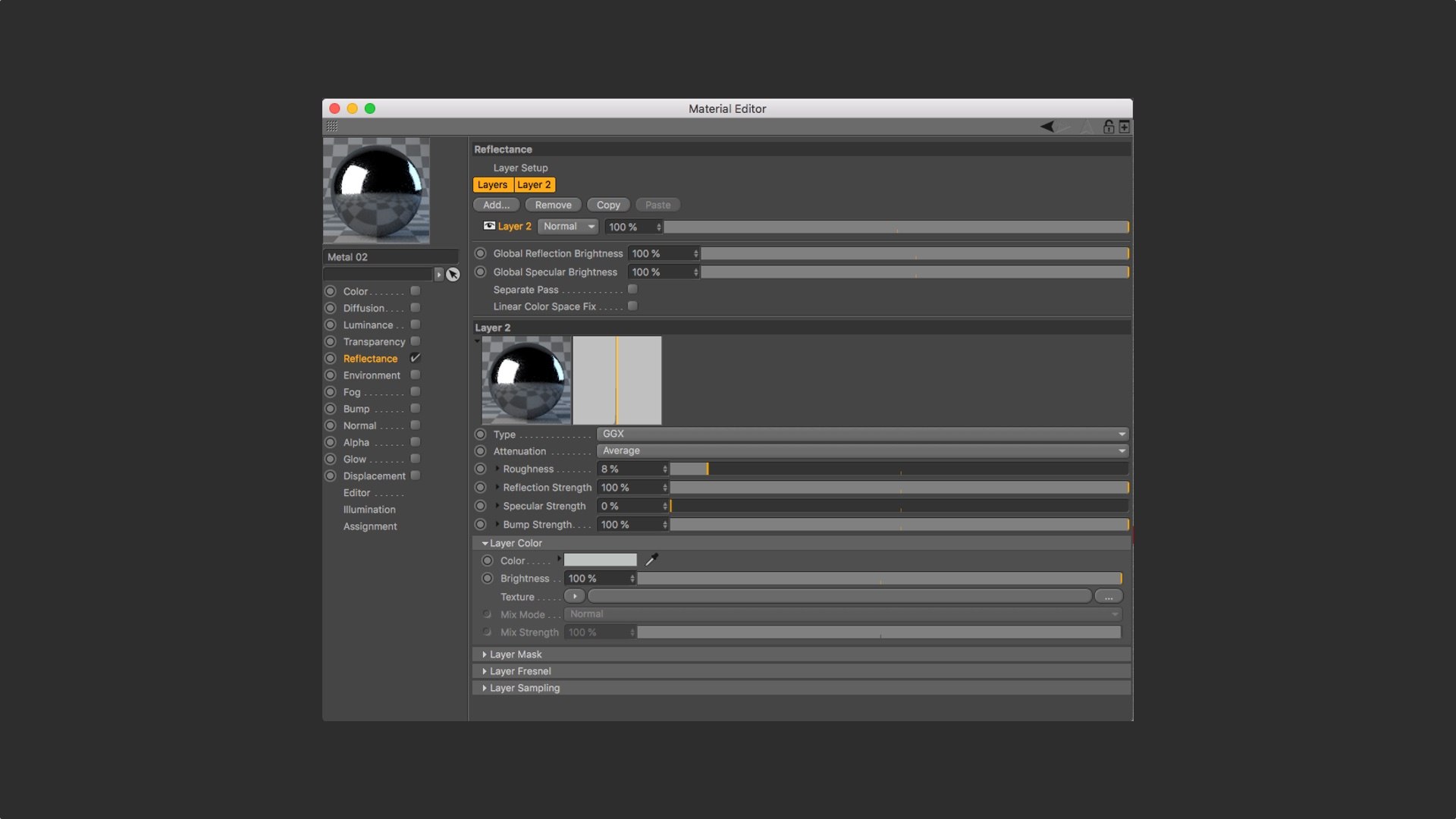This screenshot has width=1456, height=819.
Task: Click the Roughness animation dot
Action: click(480, 469)
